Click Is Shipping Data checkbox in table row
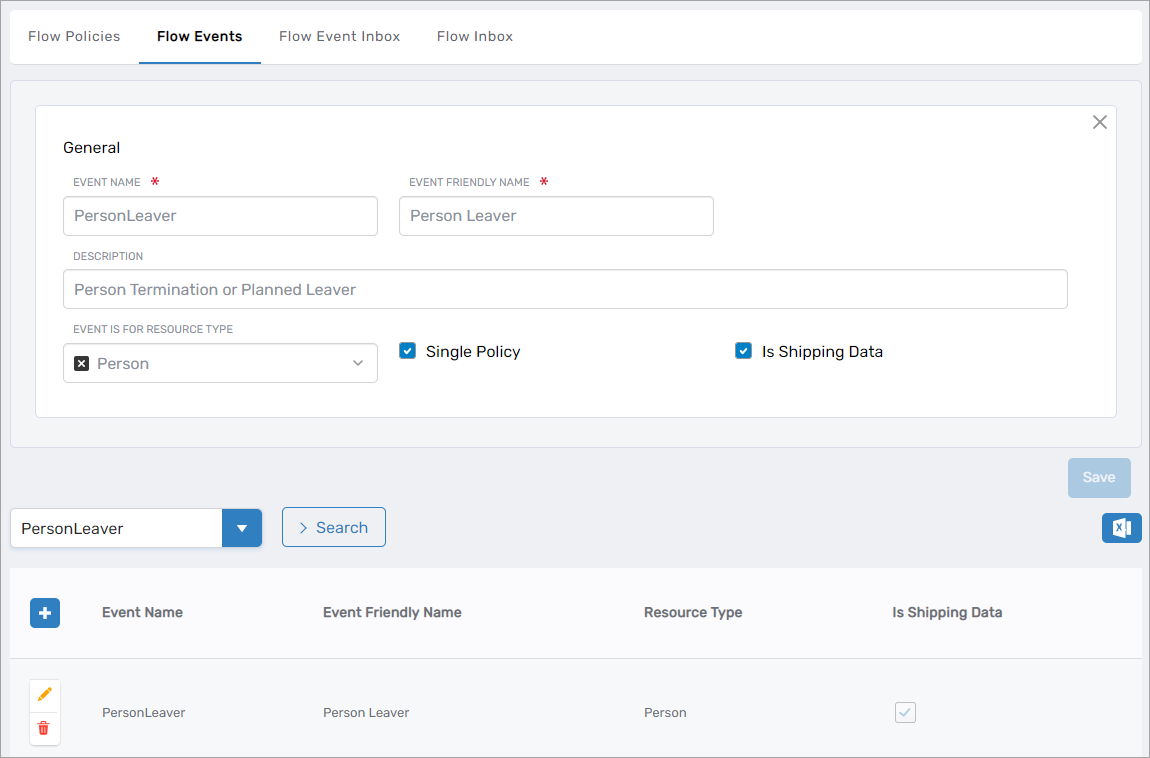 [905, 712]
